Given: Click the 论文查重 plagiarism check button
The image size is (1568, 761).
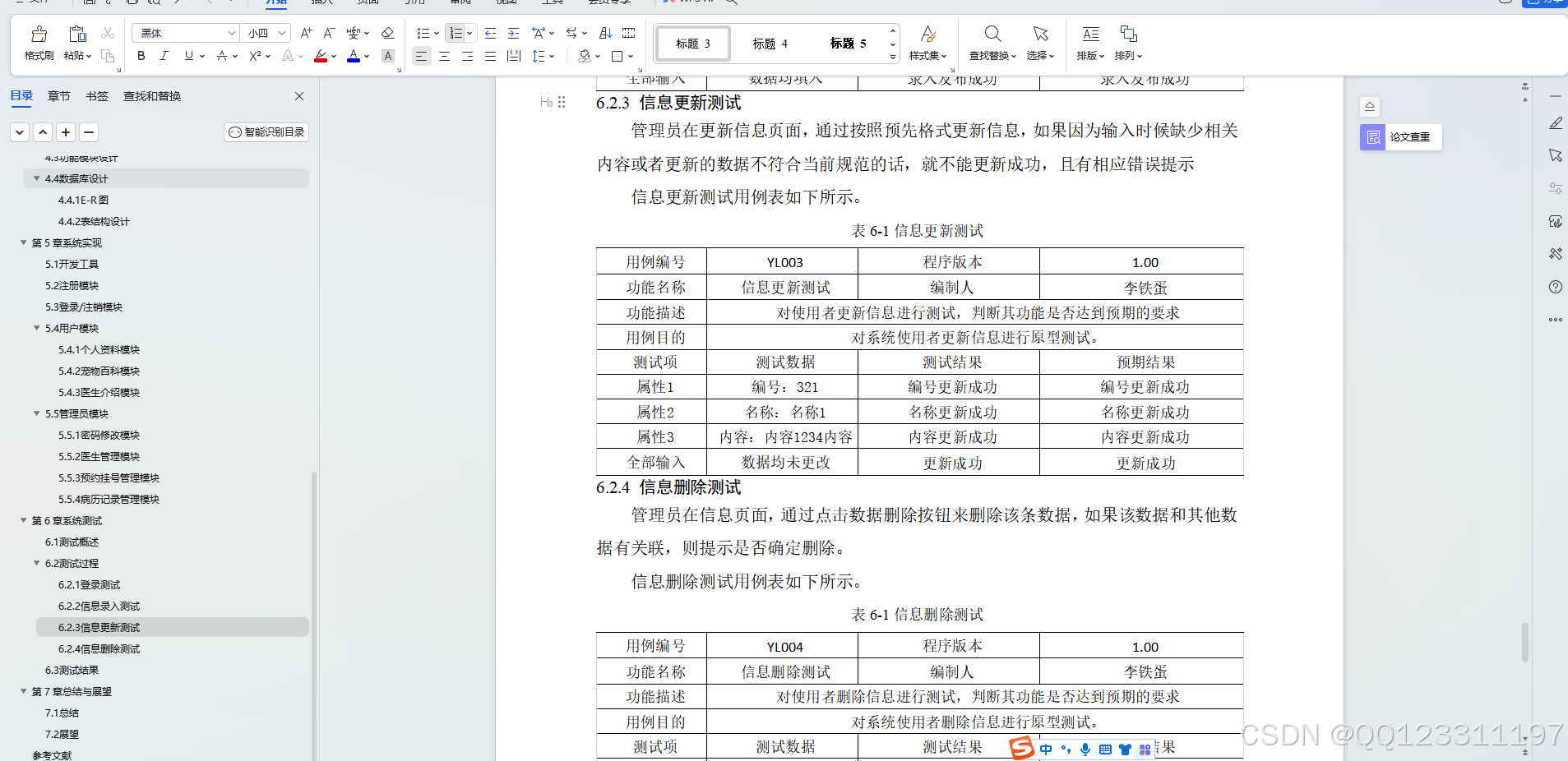Looking at the screenshot, I should [1401, 137].
